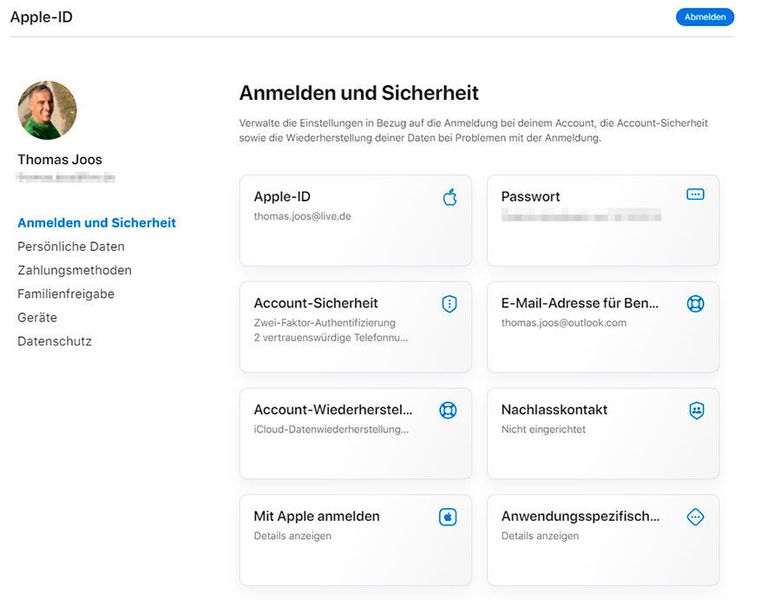
Task: Click the Anmelden und Sicherheit page heading
Action: 359,93
